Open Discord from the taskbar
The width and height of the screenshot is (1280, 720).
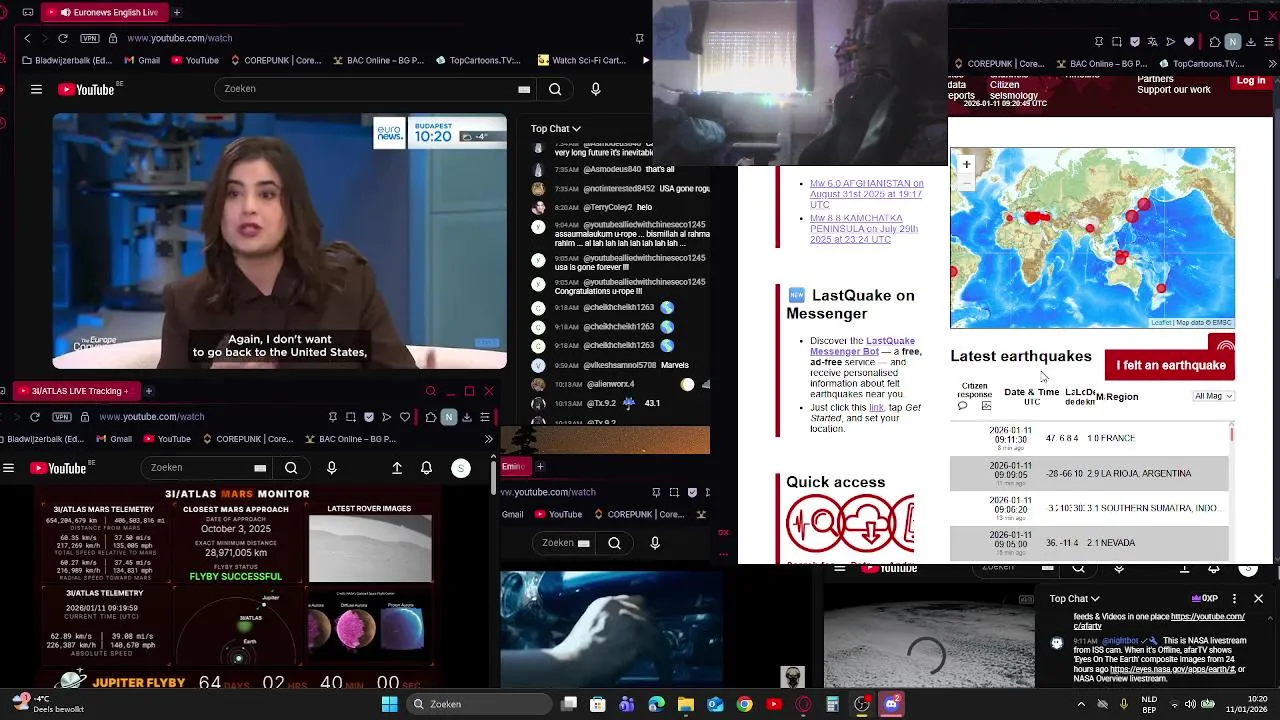(x=891, y=704)
